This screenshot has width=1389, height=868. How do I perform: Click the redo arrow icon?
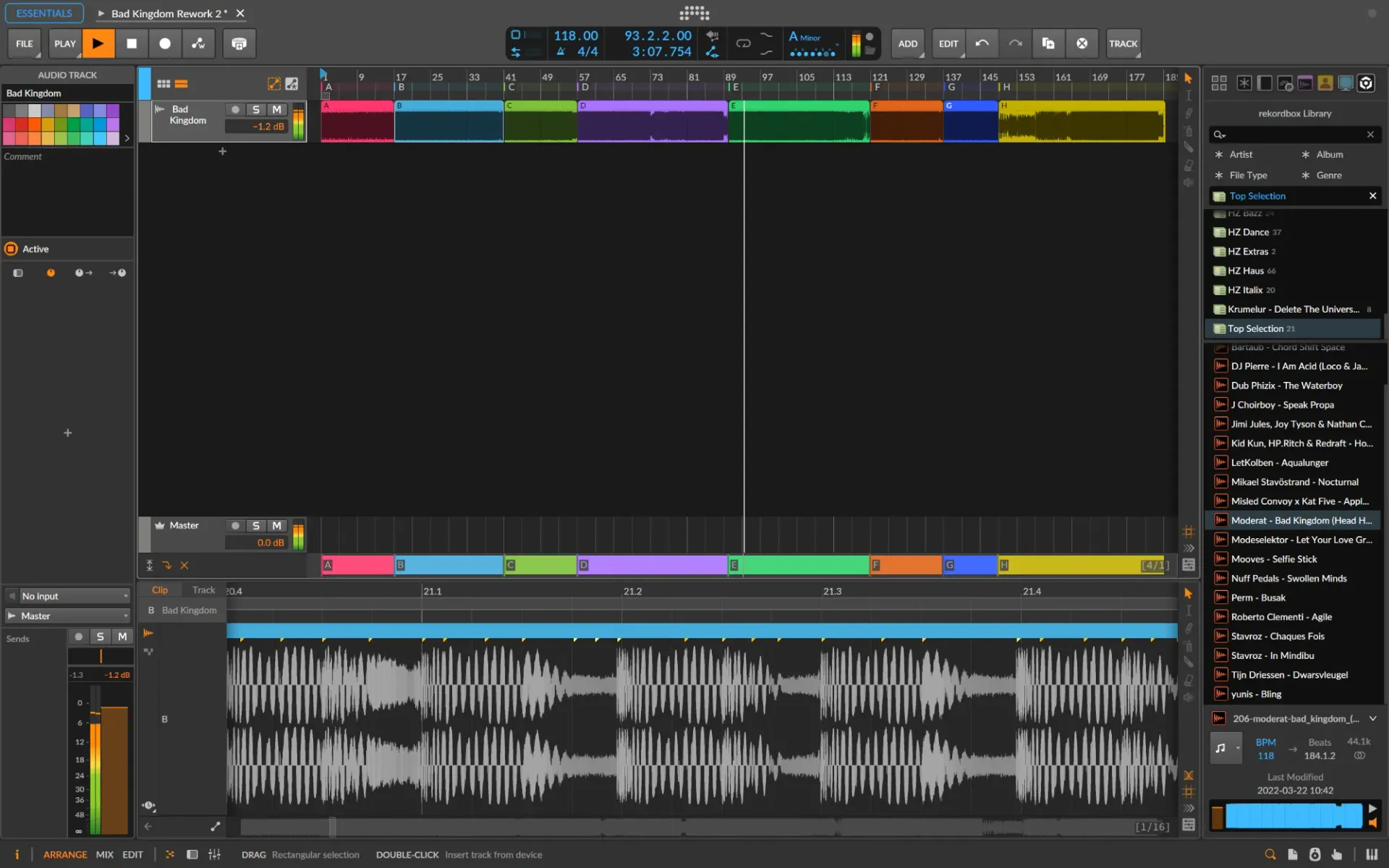click(1016, 43)
